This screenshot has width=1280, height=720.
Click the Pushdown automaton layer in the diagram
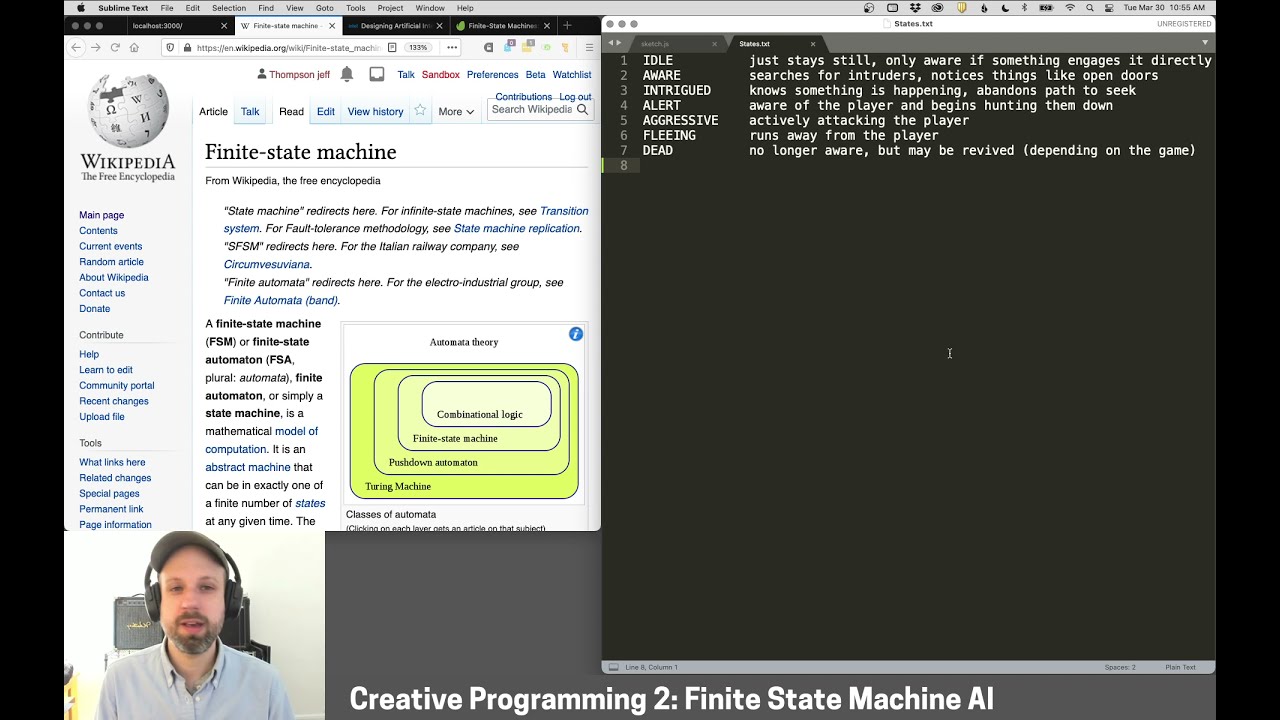[x=433, y=463]
